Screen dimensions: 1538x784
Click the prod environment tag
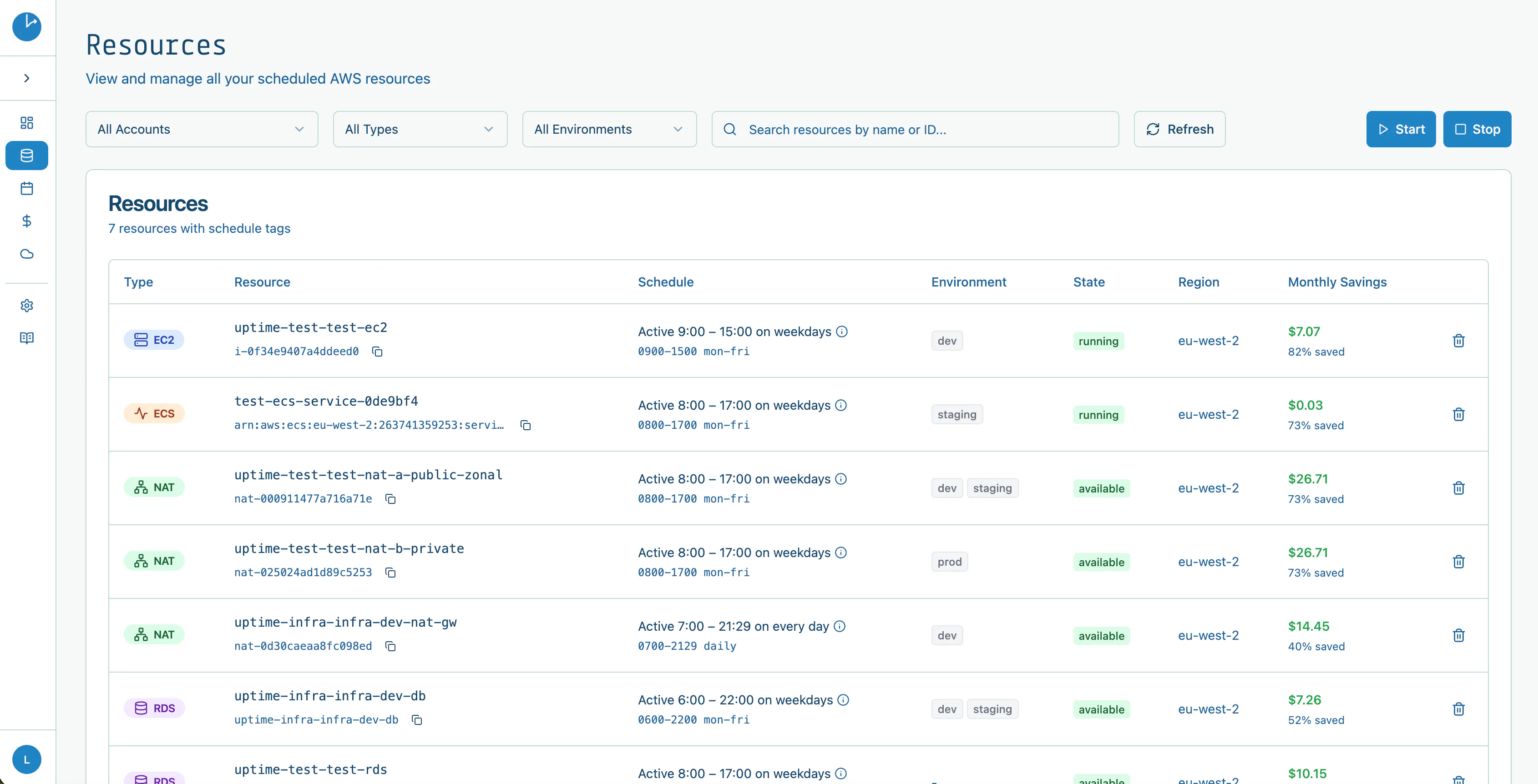point(949,562)
